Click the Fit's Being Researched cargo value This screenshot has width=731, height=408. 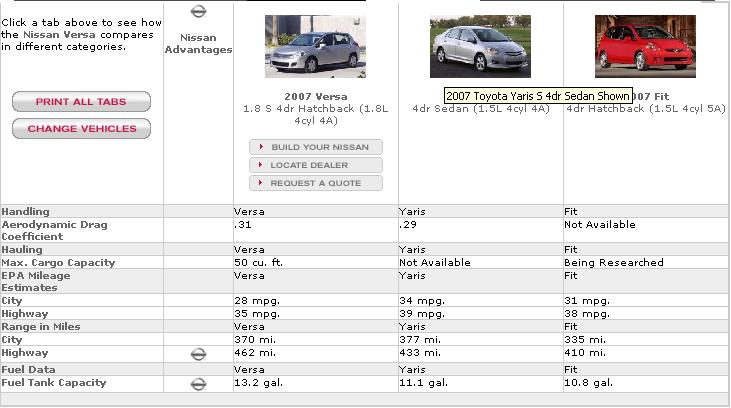[x=613, y=262]
